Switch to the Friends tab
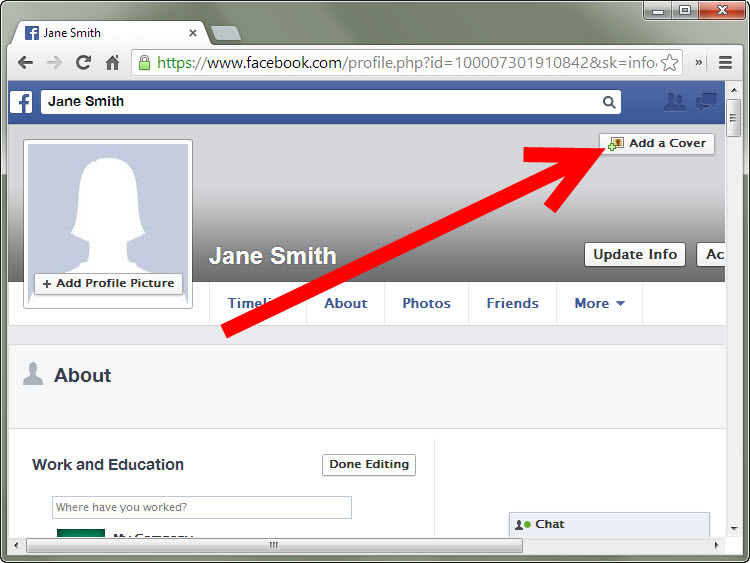Screen dimensions: 750x563 (512, 303)
